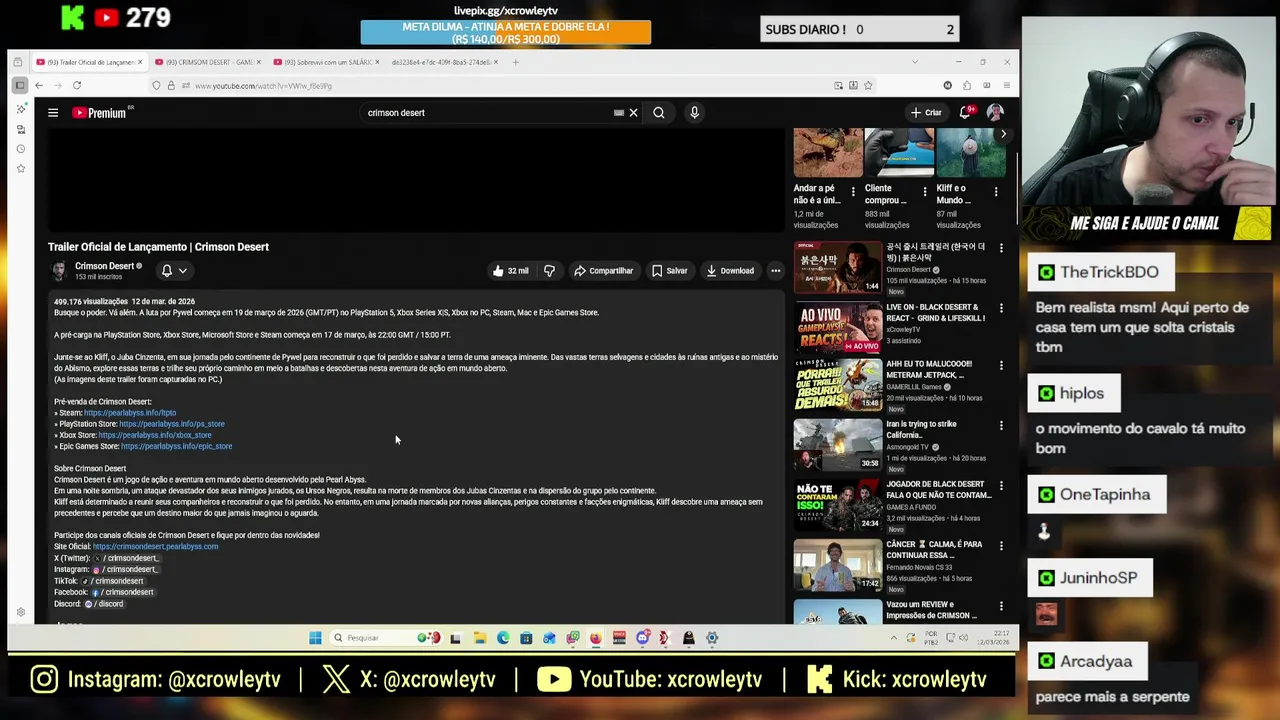Open Xbox Store pearlabyss link
The width and height of the screenshot is (1280, 720).
(x=155, y=435)
